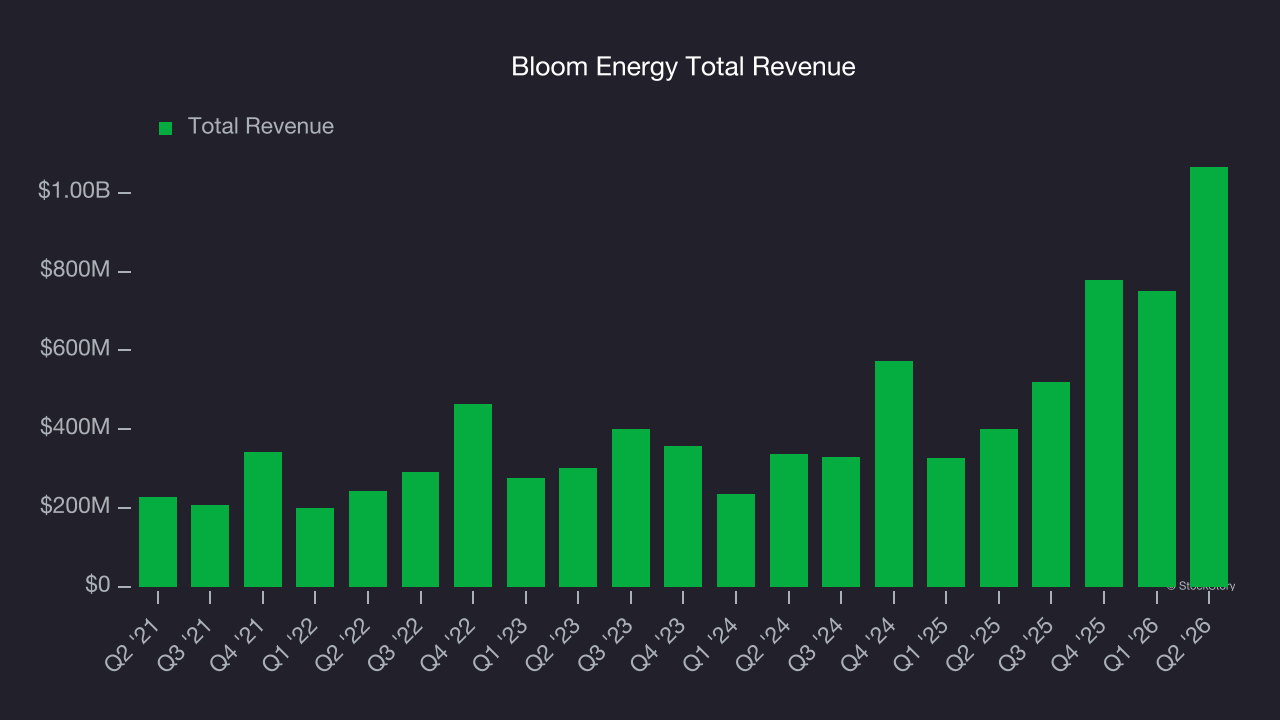This screenshot has width=1280, height=720.
Task: Select the Total Revenue legend label
Action: click(261, 127)
